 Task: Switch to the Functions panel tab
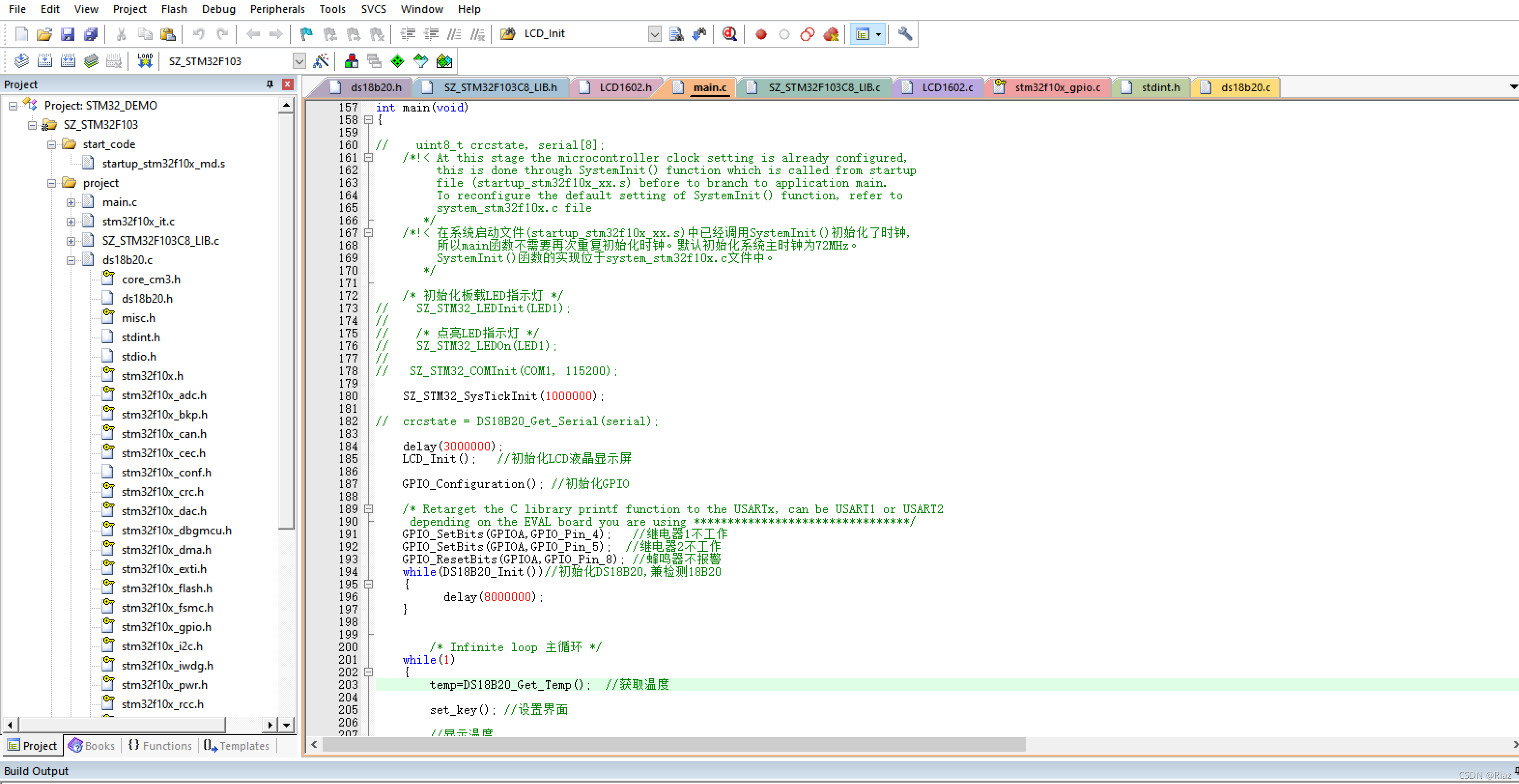pyautogui.click(x=160, y=746)
